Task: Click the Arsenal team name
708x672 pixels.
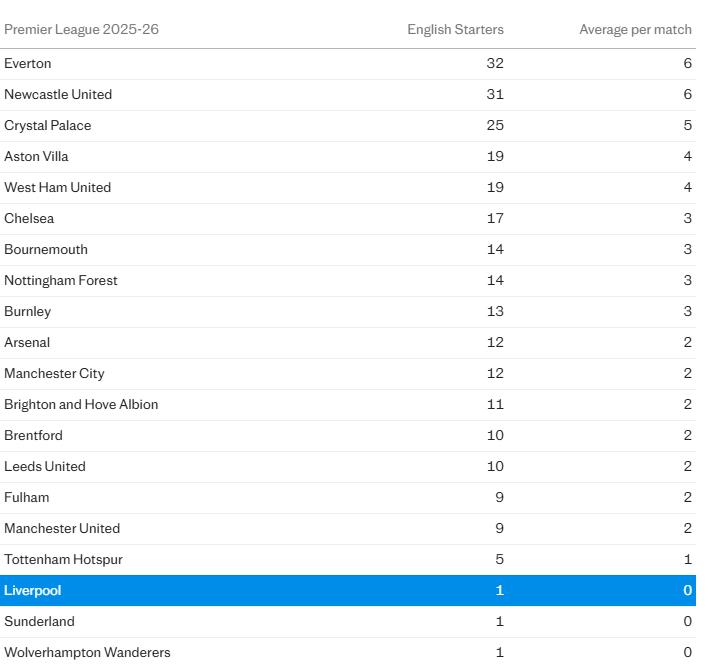Action: tap(27, 342)
